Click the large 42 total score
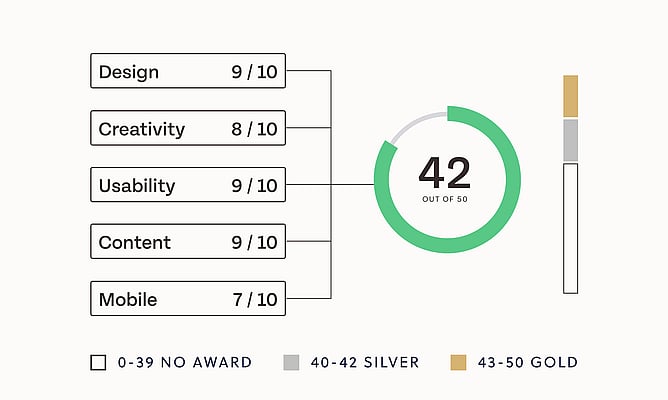 445,173
